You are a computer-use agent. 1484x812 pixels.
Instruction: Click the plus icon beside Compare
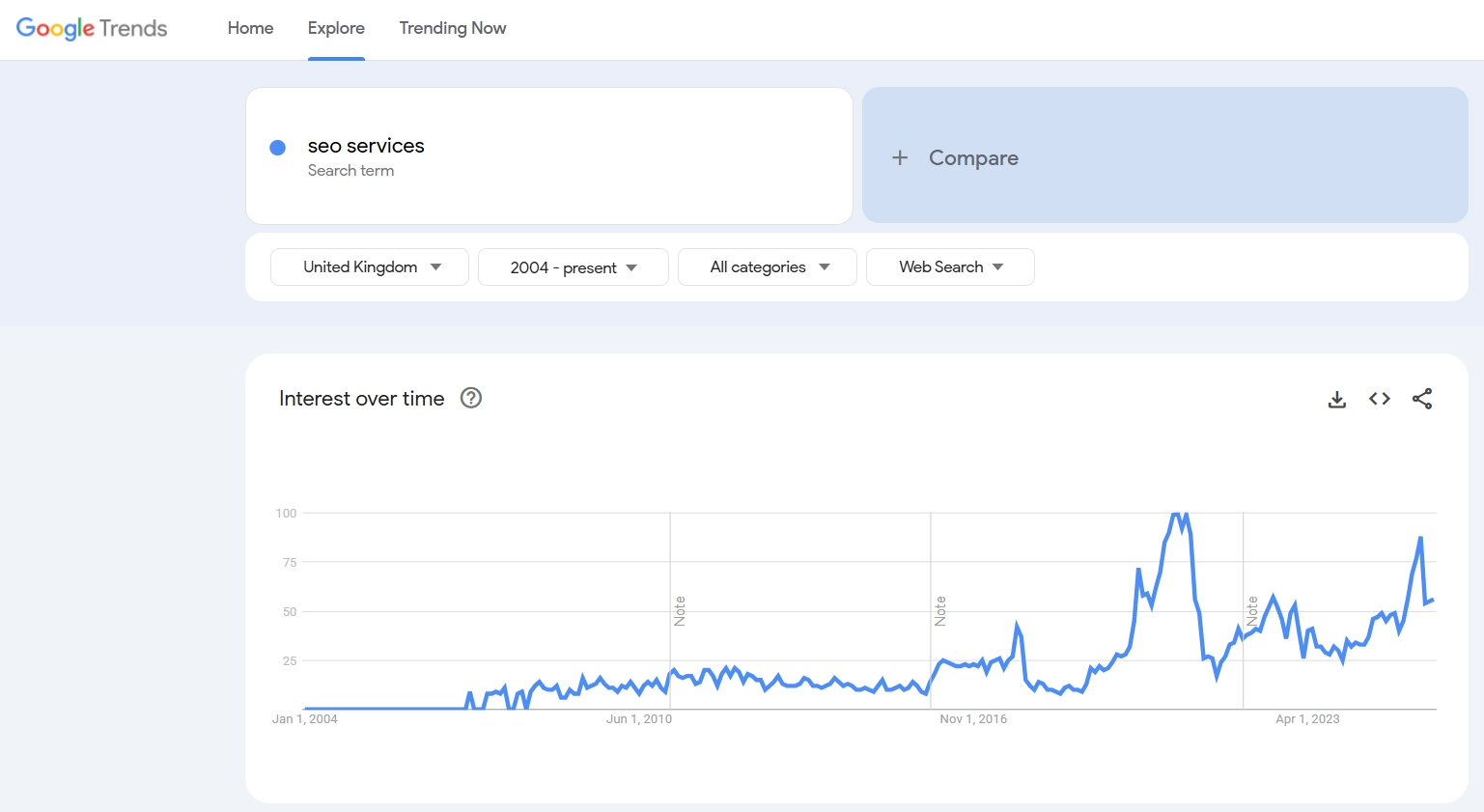[899, 157]
